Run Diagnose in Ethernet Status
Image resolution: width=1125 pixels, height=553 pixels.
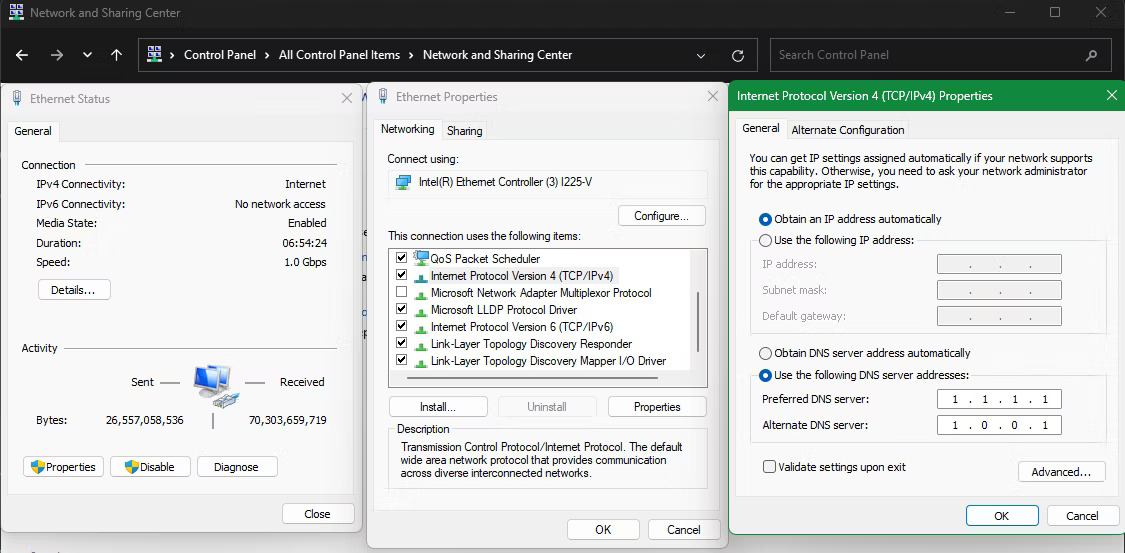pos(237,467)
